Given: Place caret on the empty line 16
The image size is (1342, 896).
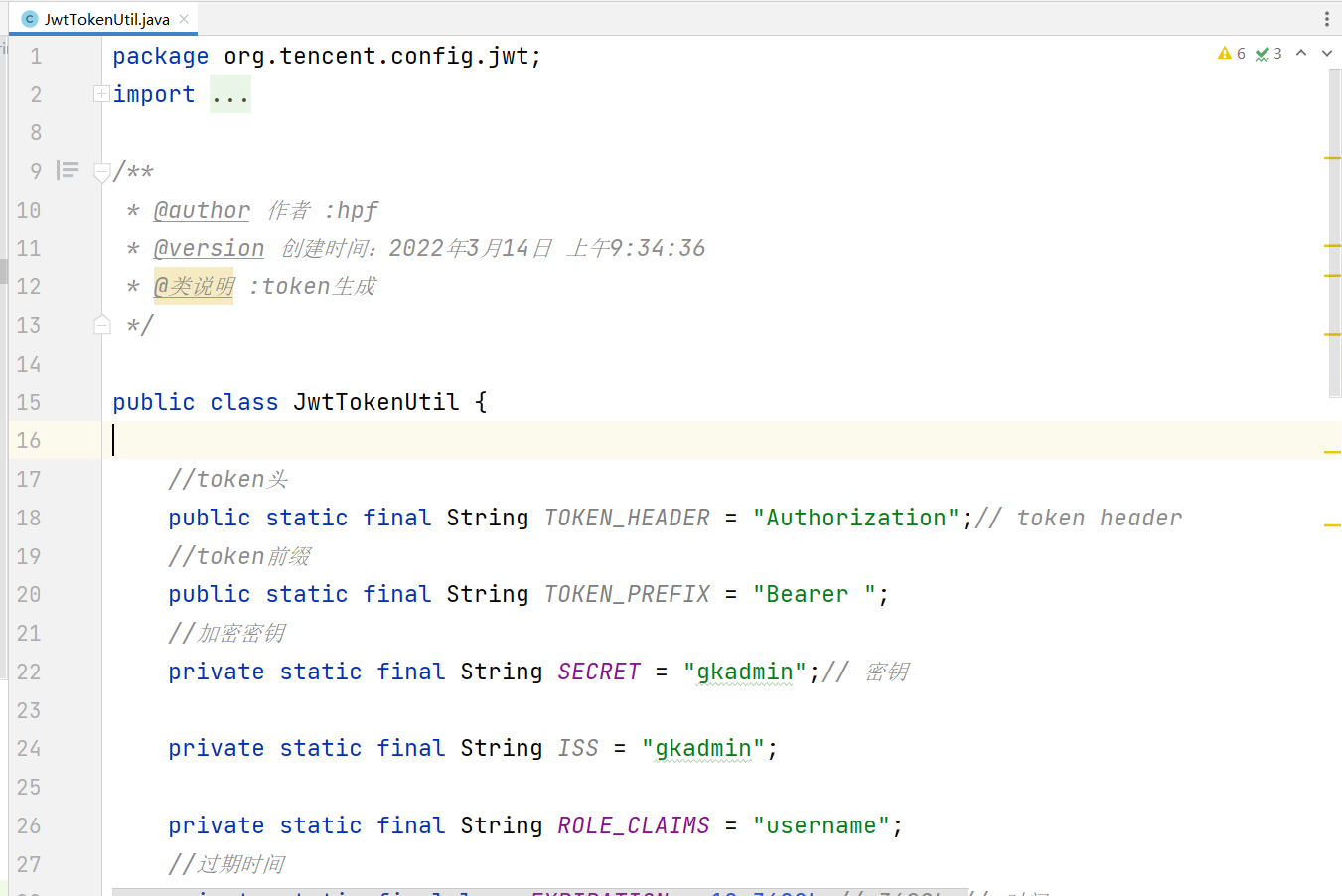Looking at the screenshot, I should (x=721, y=440).
